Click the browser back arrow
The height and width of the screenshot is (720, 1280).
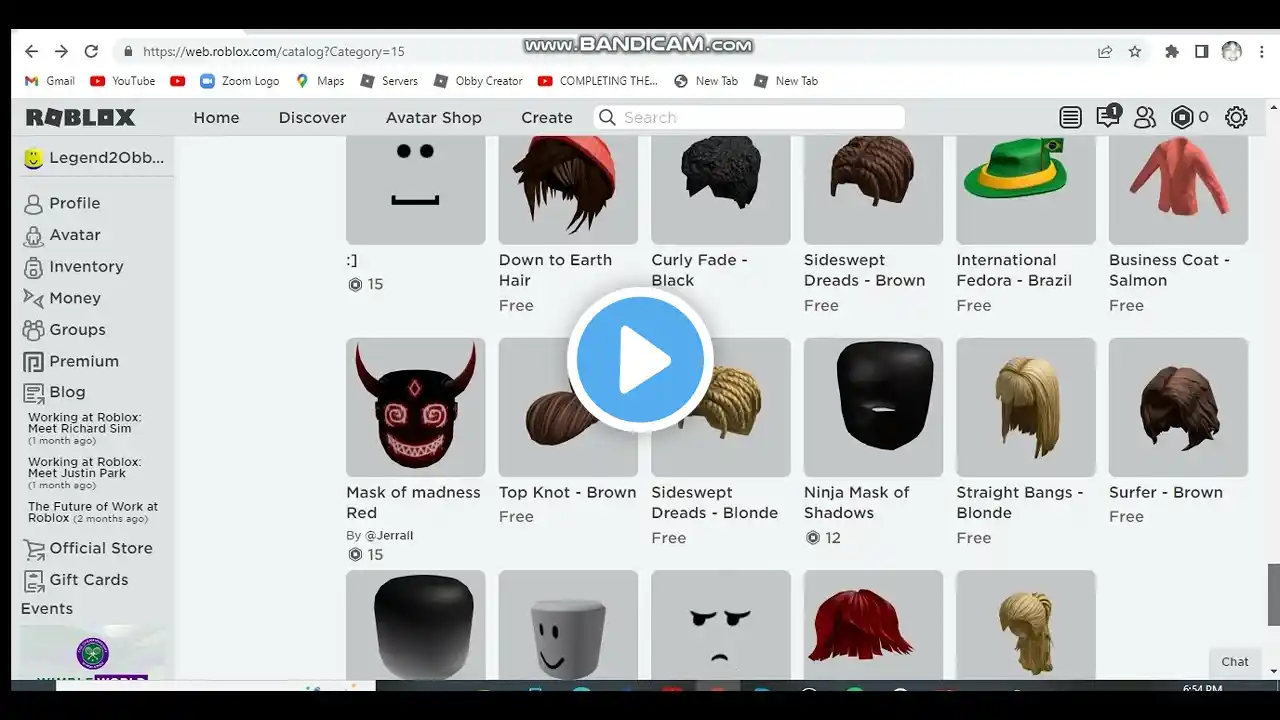[x=31, y=51]
